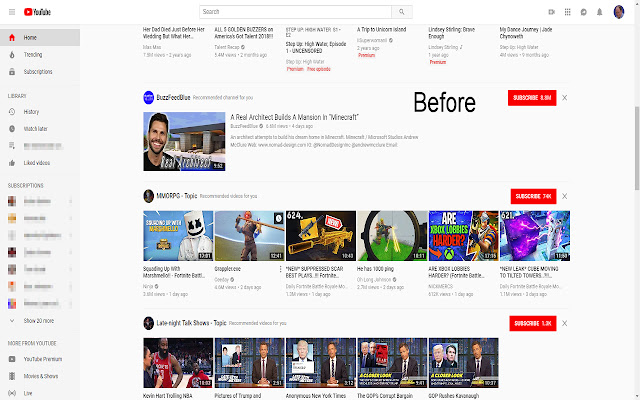
Task: Open History in the Library section
Action: coord(31,111)
